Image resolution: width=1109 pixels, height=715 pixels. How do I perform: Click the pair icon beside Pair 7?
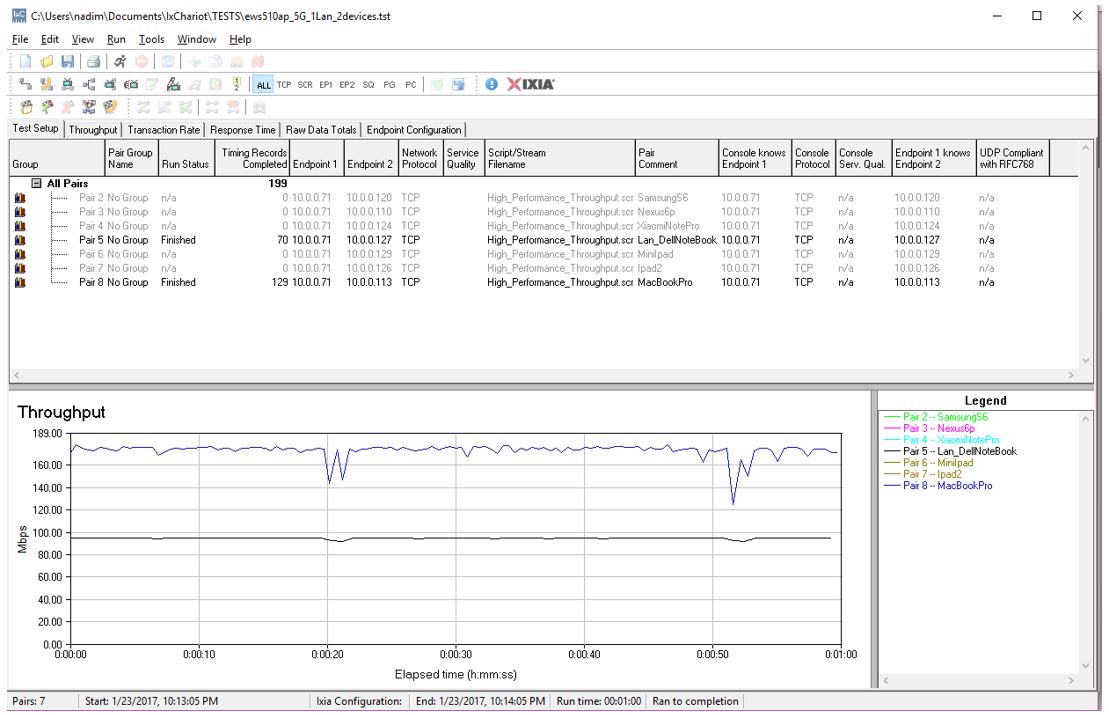[x=20, y=269]
